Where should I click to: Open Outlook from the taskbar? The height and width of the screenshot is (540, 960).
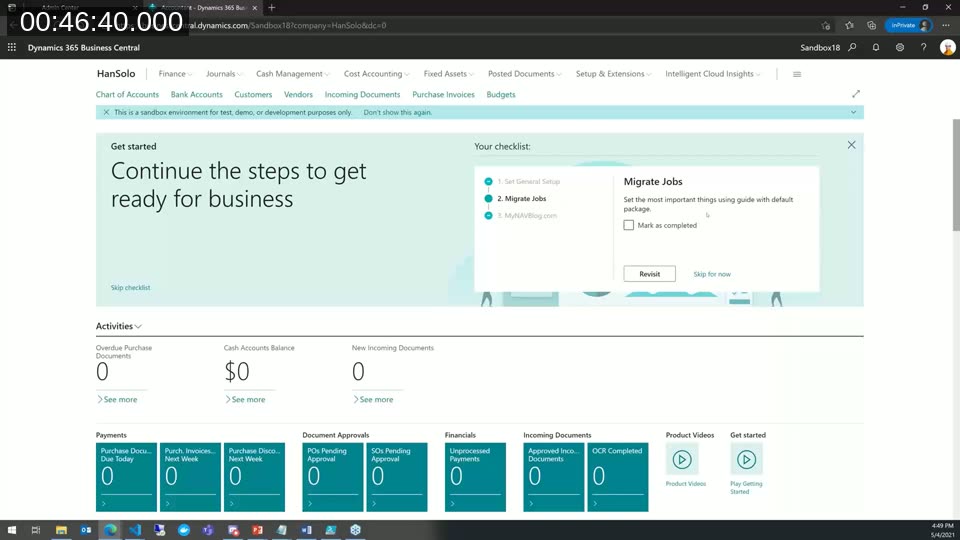point(86,530)
